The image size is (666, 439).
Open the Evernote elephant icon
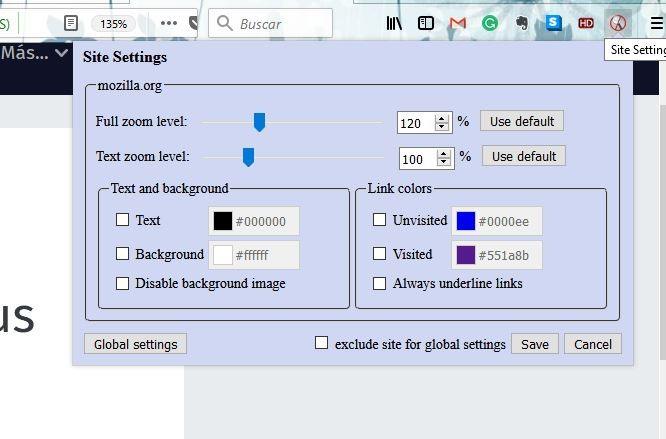pyautogui.click(x=522, y=23)
